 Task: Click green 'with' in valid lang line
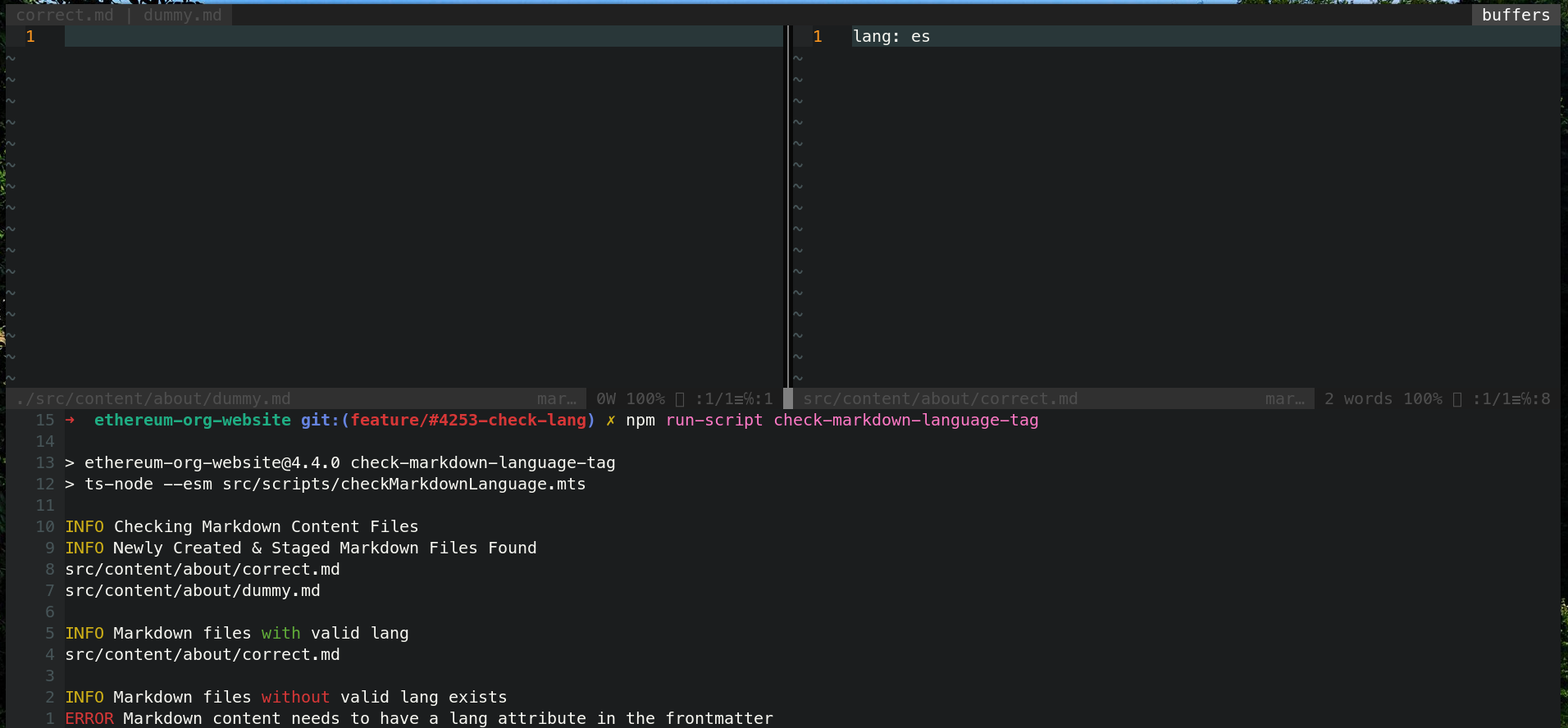click(281, 633)
